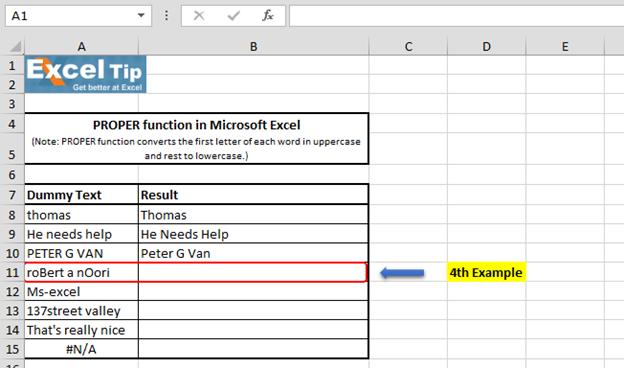Select the cell containing roBert a nOori
The width and height of the screenshot is (624, 368).
click(82, 273)
